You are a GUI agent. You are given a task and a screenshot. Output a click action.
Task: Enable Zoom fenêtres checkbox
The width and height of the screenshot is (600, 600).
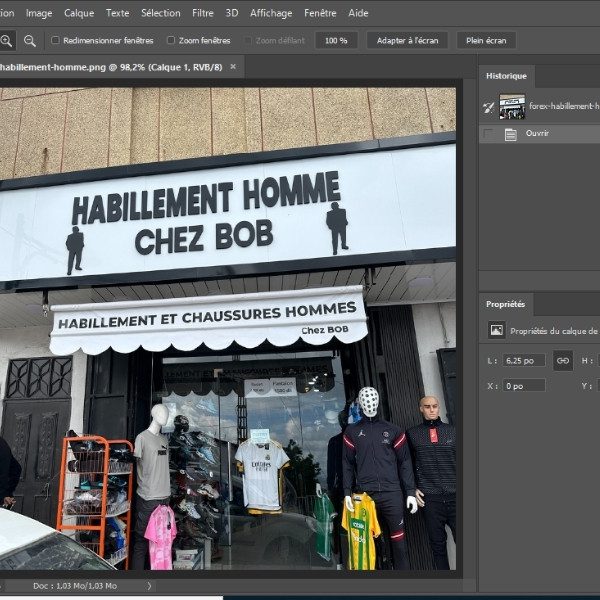171,41
